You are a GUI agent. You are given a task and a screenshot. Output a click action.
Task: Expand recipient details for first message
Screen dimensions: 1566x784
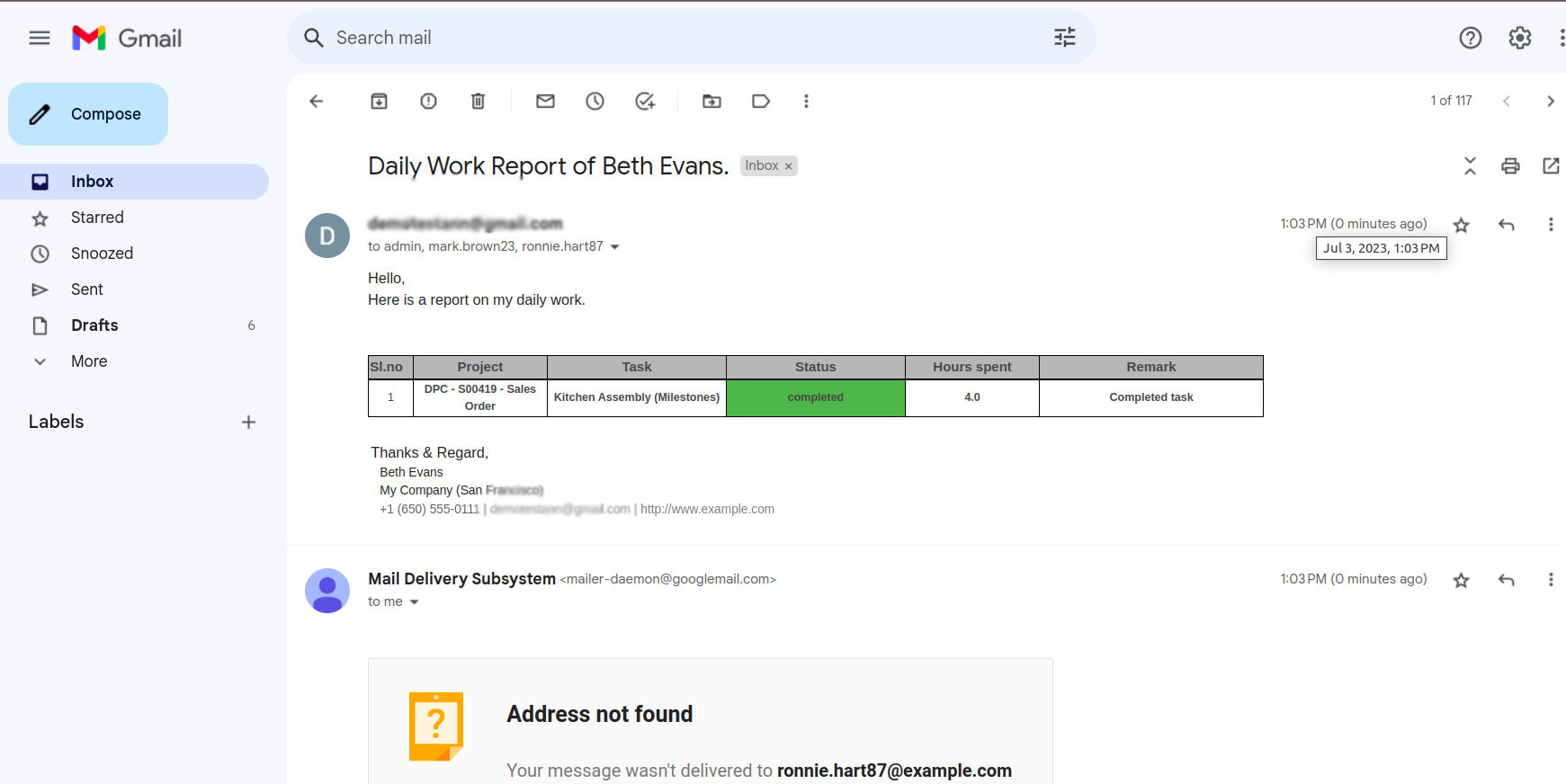click(x=615, y=247)
